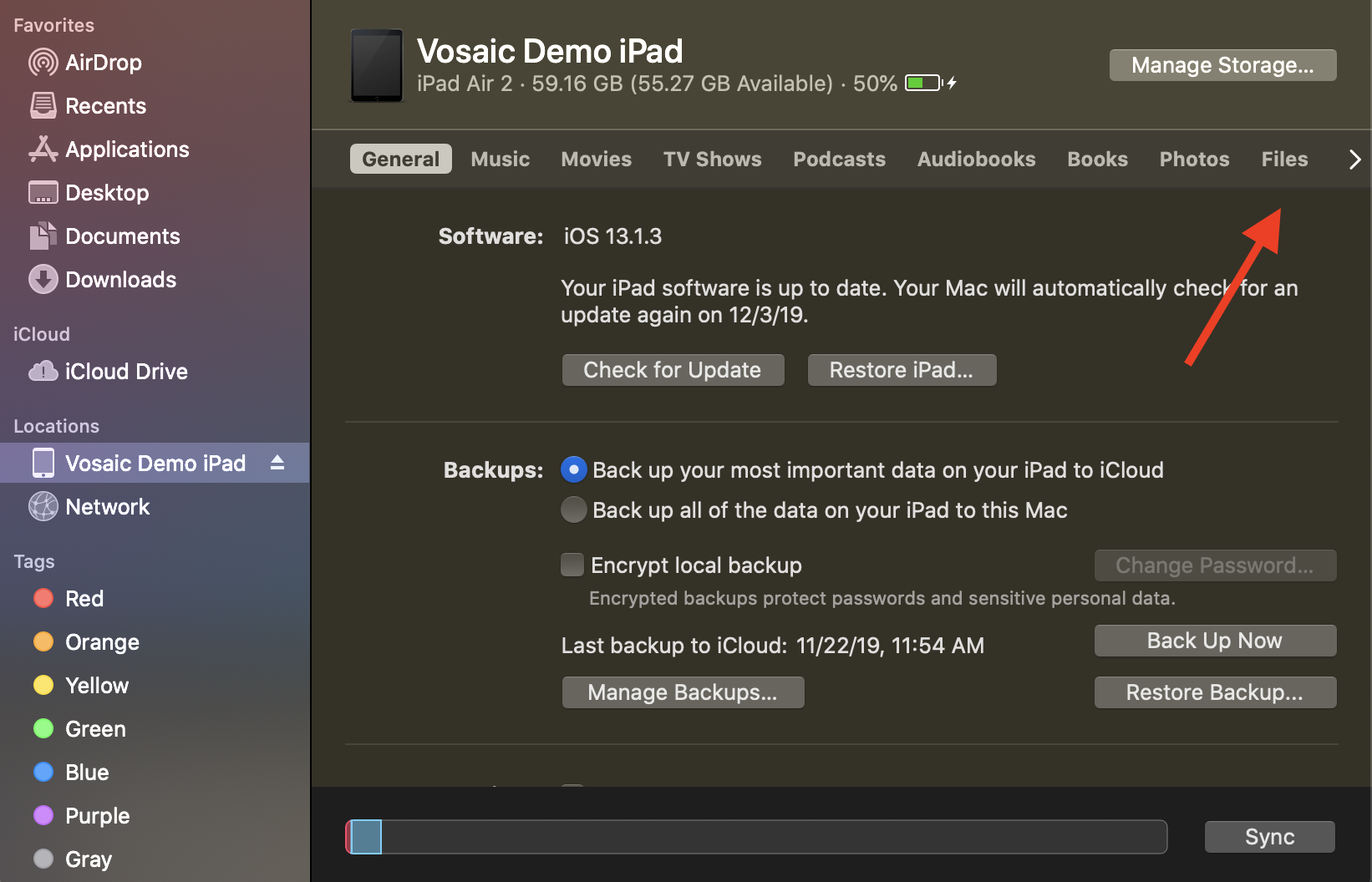
Task: Click the Downloads arrow icon
Action: (x=43, y=279)
